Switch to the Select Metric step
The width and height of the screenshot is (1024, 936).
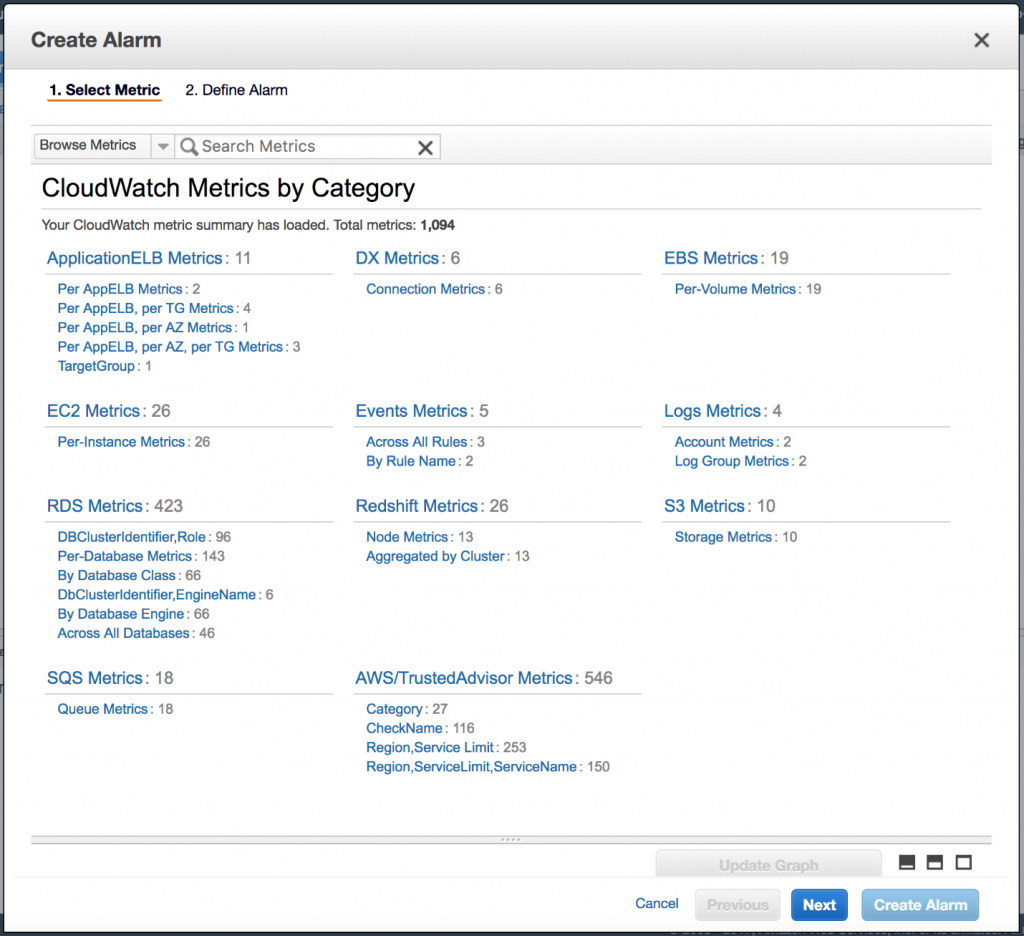[x=104, y=90]
